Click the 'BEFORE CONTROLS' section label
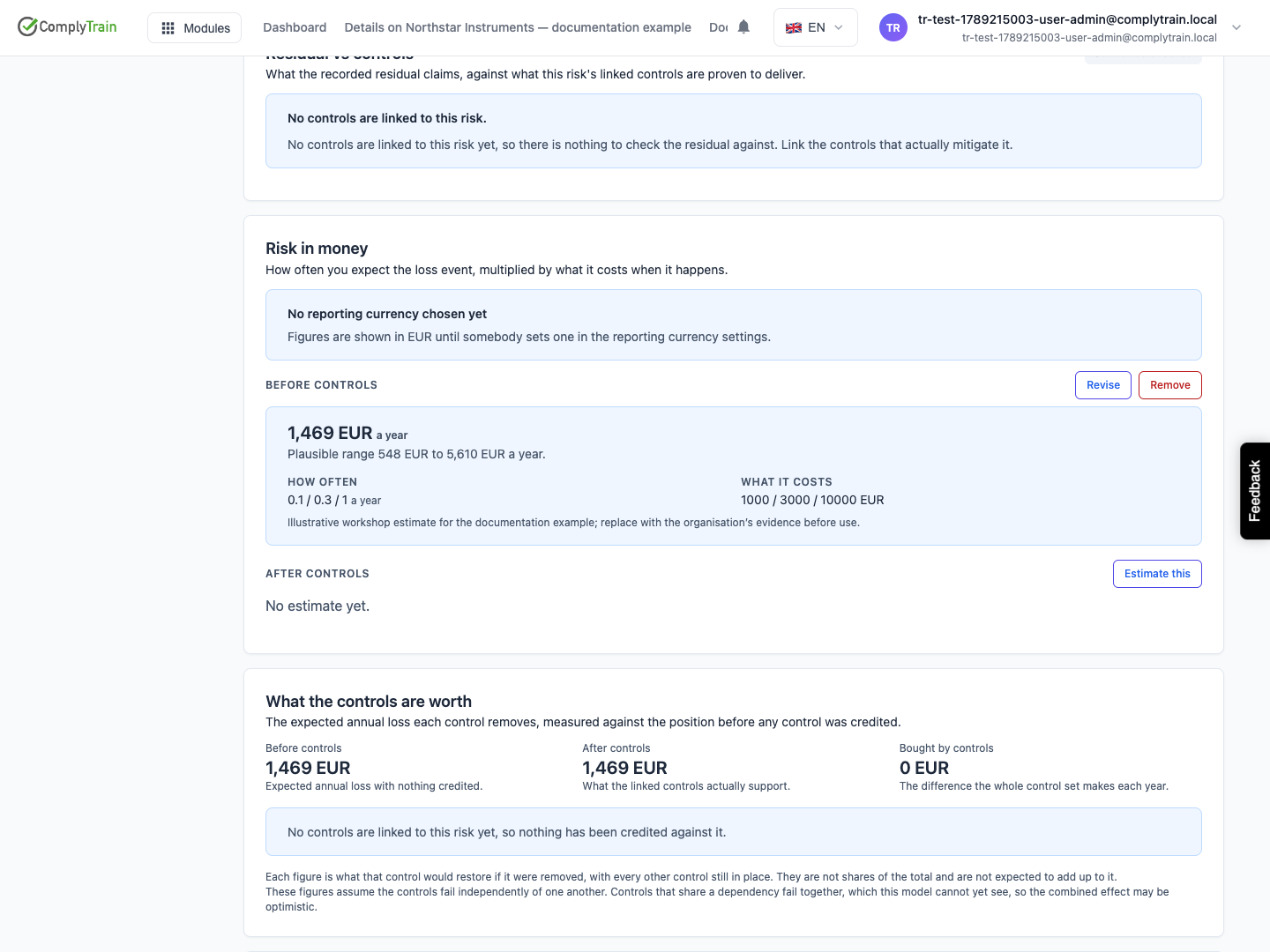This screenshot has width=1270, height=952. point(321,385)
